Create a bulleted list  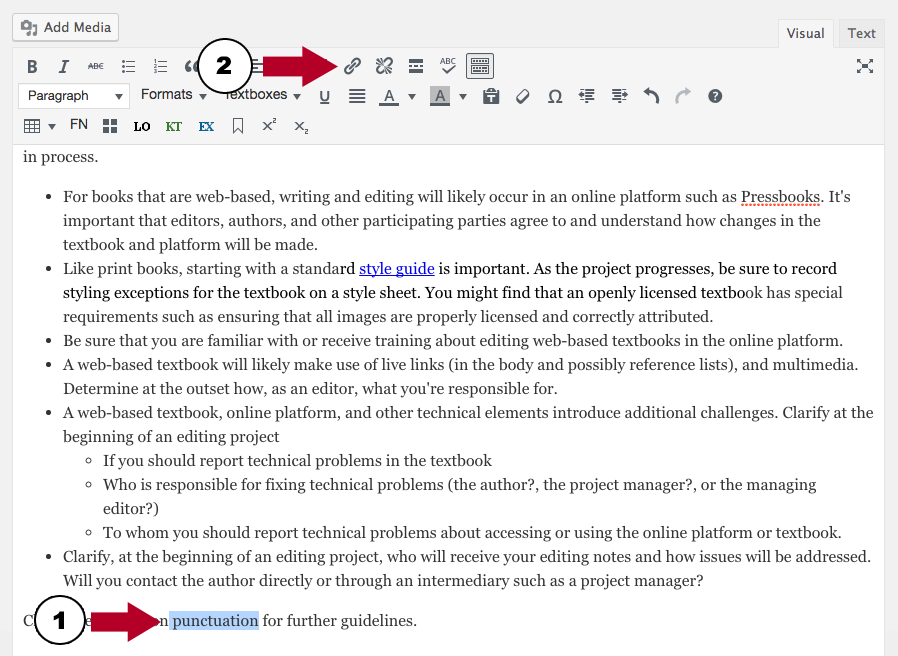(128, 66)
